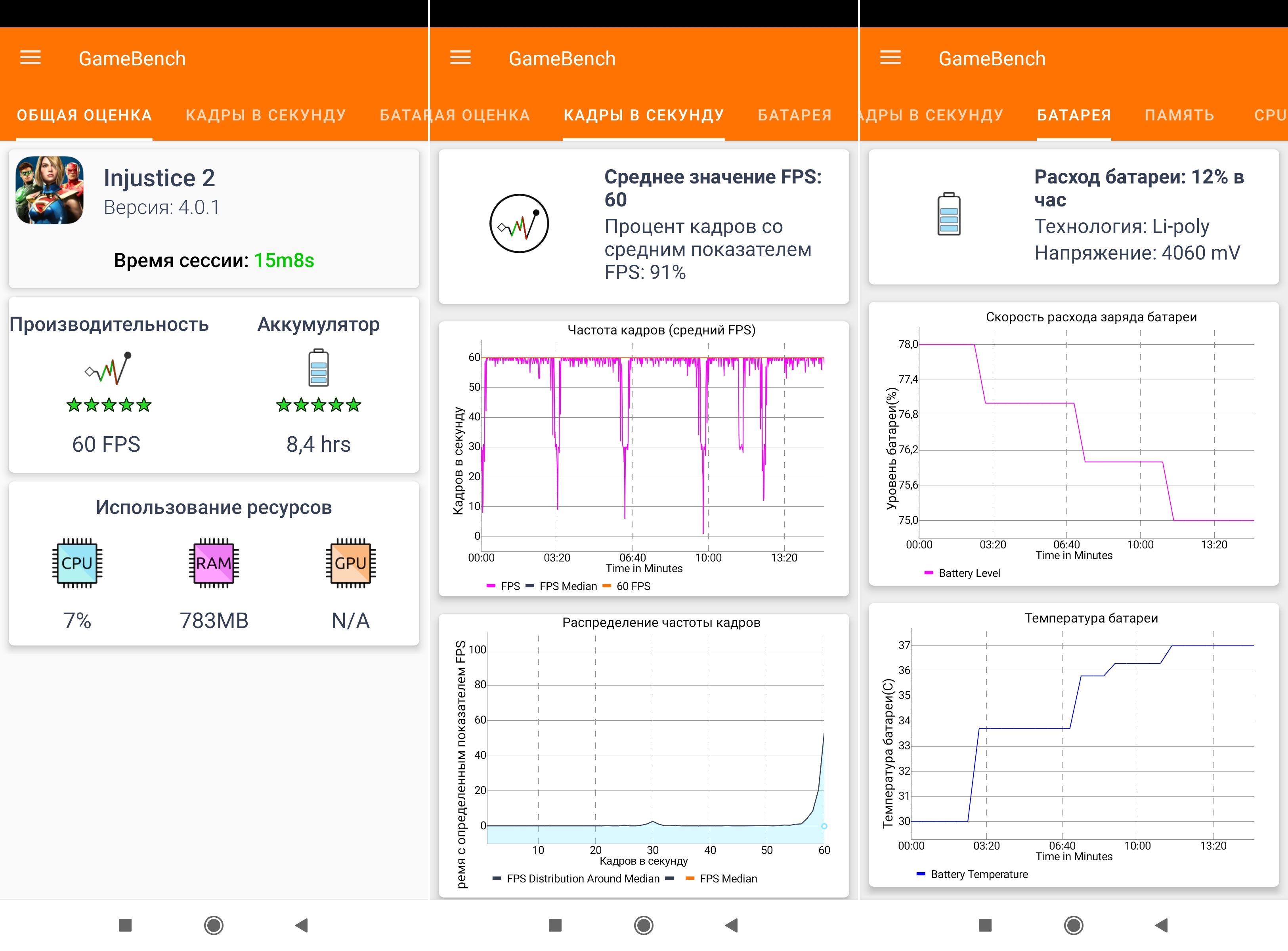Open hamburger menu in right GameBench panel
Viewport: 1288px width, 951px height.
(890, 57)
